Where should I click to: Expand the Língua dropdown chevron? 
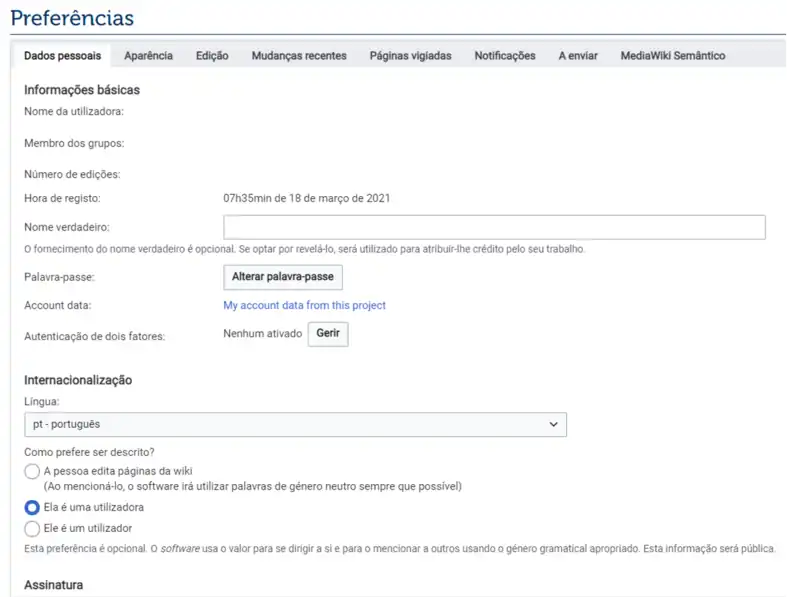point(554,425)
